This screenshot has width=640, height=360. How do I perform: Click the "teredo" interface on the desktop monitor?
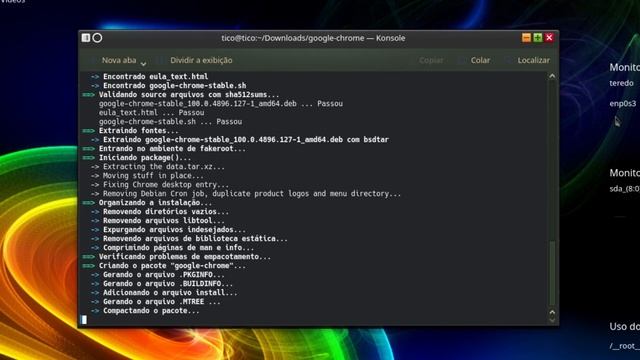tap(621, 83)
